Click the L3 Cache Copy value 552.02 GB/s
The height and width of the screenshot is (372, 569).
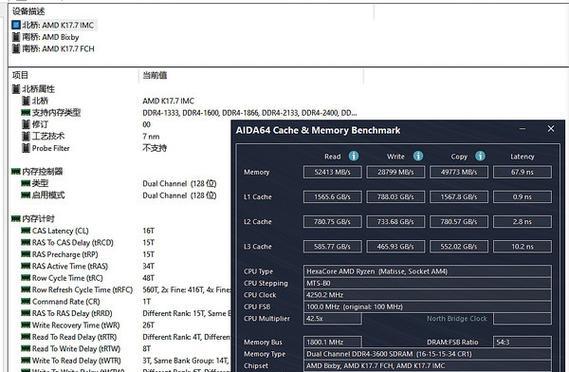459,246
